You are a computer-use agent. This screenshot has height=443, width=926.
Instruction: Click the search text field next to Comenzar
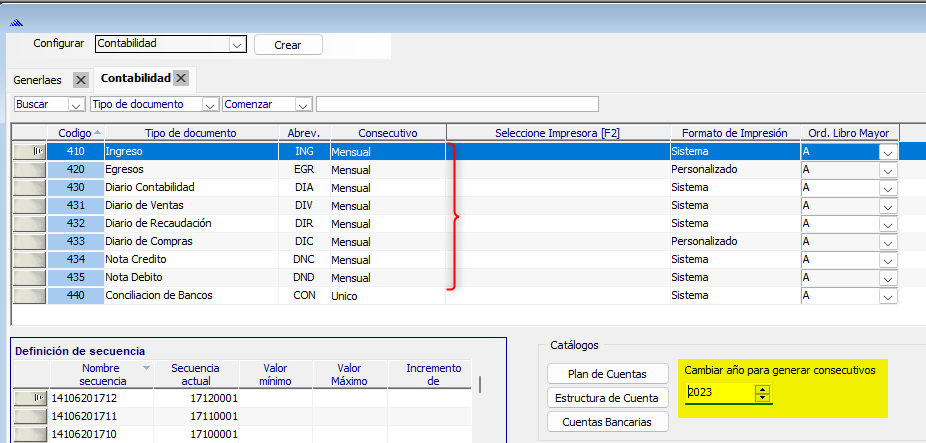coord(457,104)
